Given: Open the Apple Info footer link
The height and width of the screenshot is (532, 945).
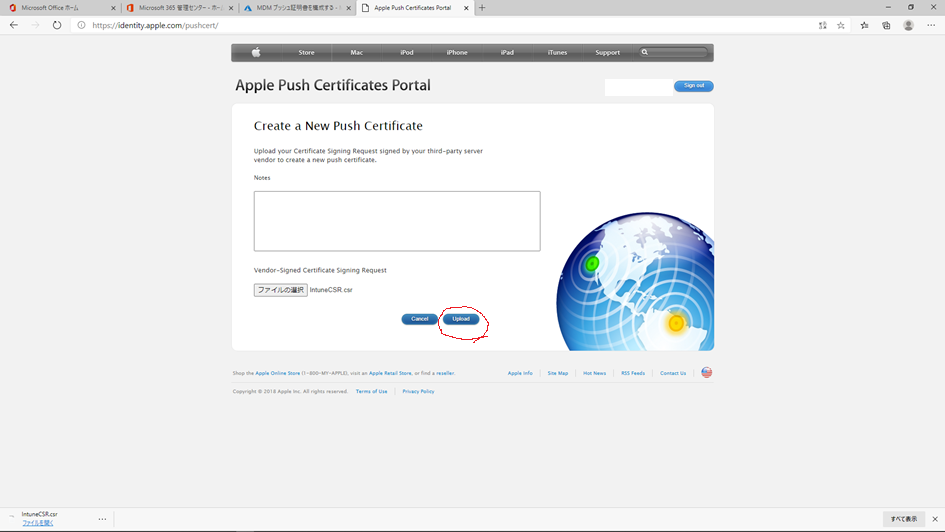Looking at the screenshot, I should (x=520, y=373).
